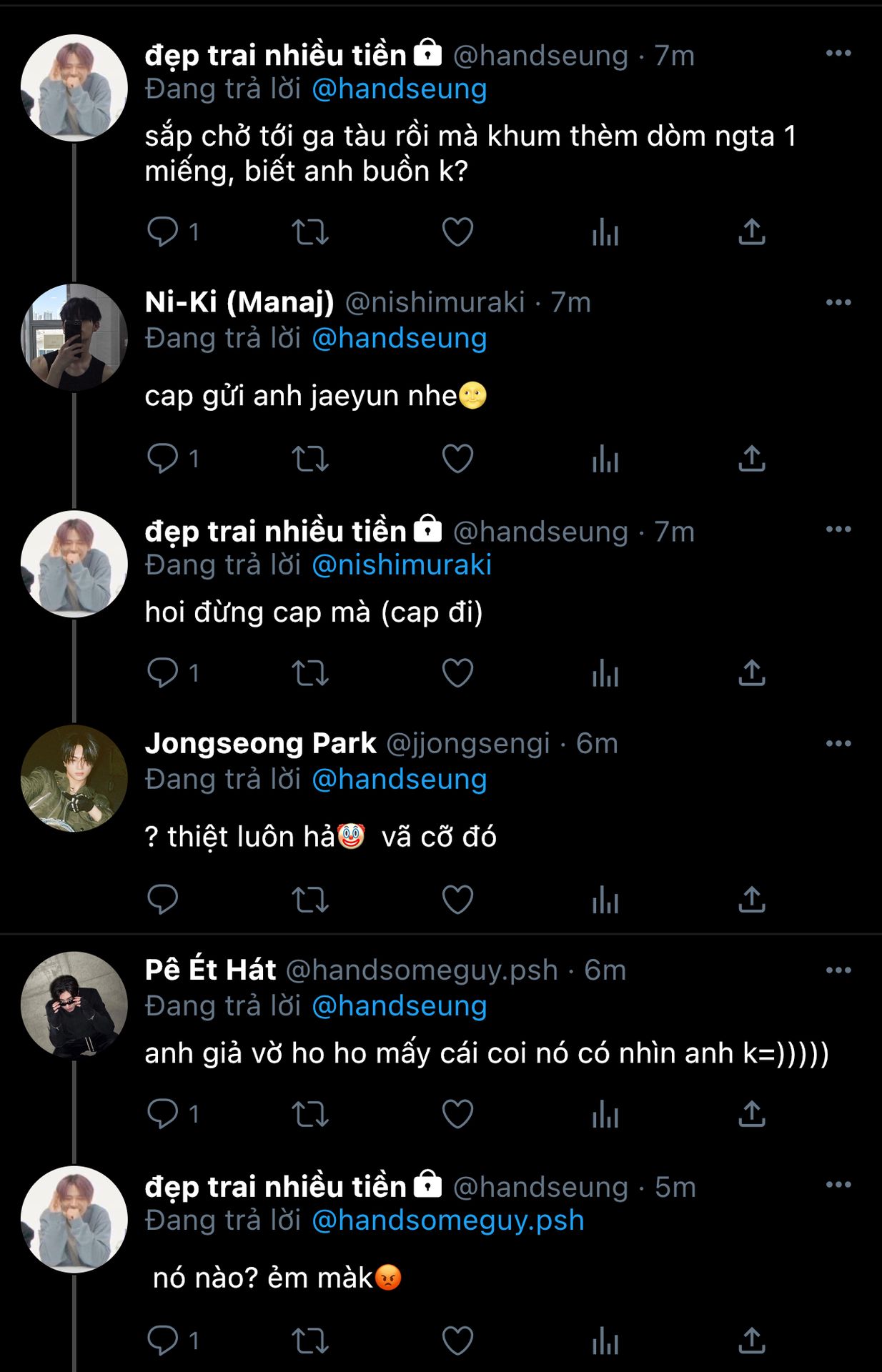Screen dimensions: 882x1372
Task: Open more options on Pê Ét Hát's tweet
Action: click(x=838, y=970)
